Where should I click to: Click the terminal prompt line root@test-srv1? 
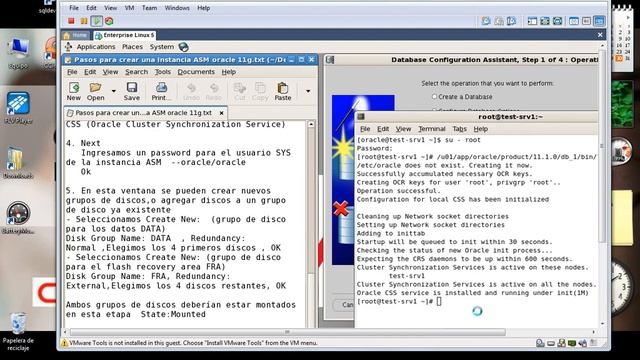point(398,302)
